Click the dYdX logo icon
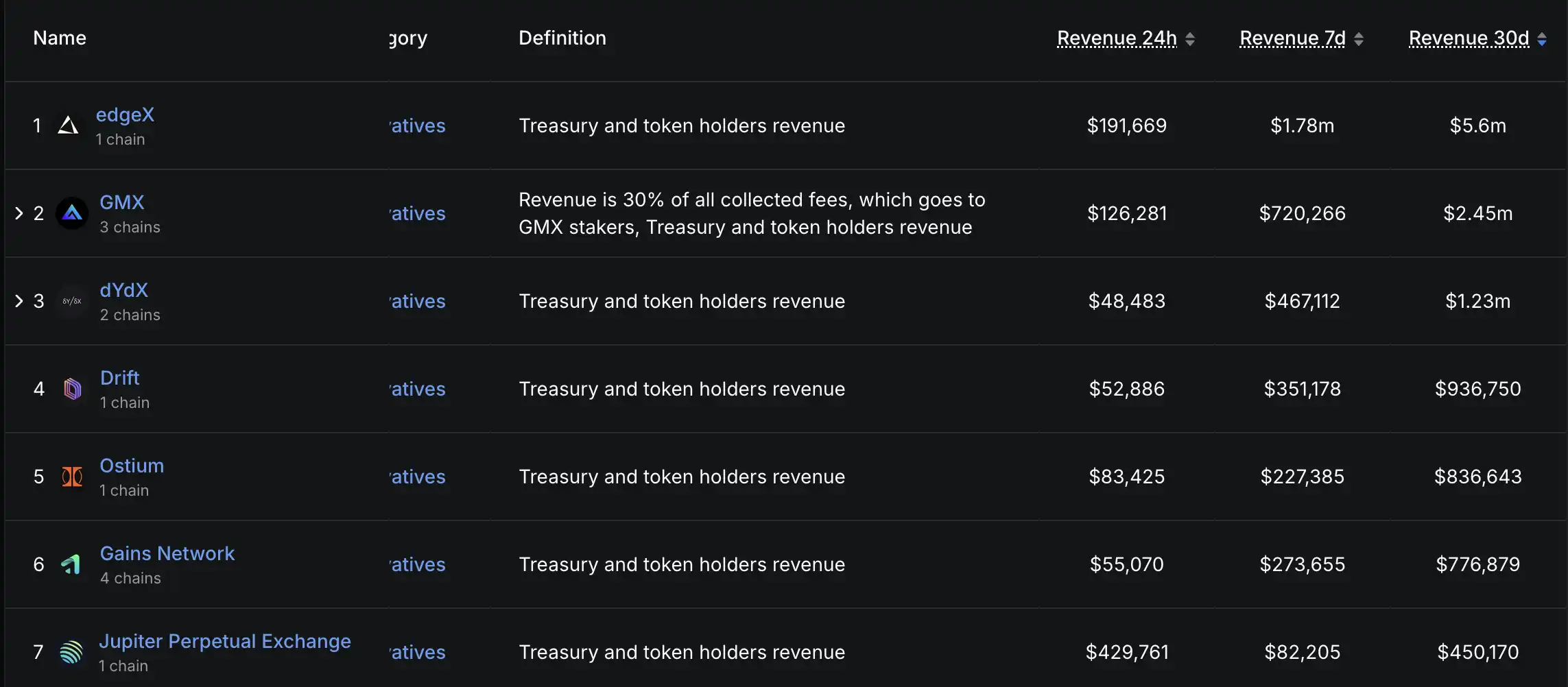This screenshot has width=1568, height=687. click(x=71, y=301)
